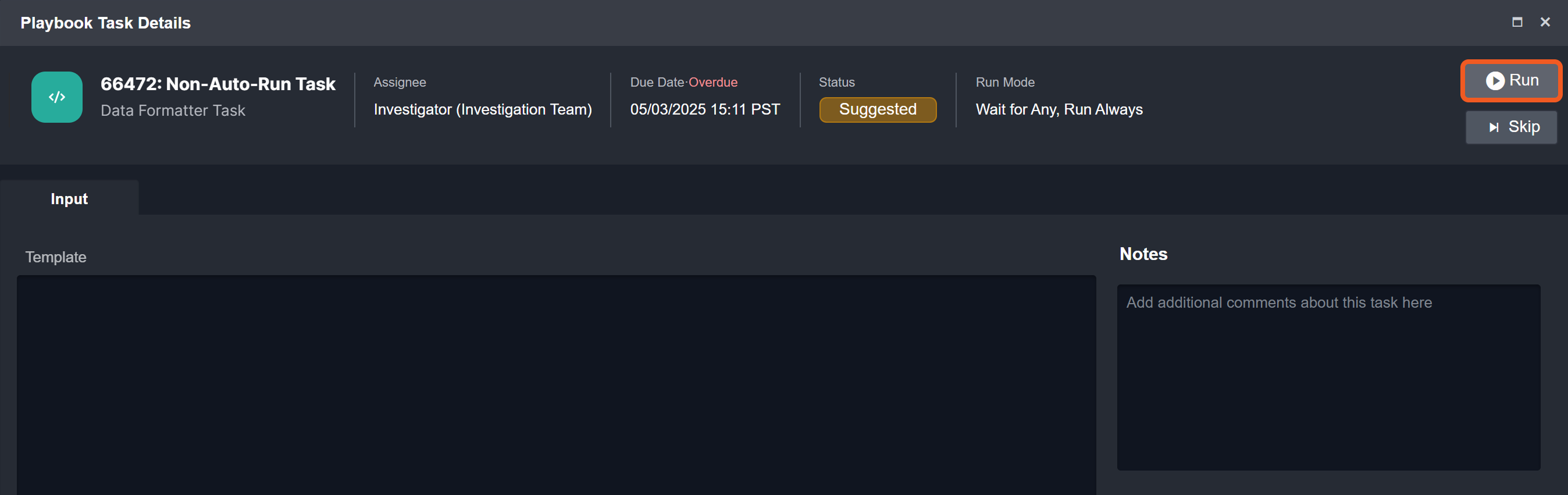
Task: Switch to the Input tab
Action: pyautogui.click(x=69, y=199)
